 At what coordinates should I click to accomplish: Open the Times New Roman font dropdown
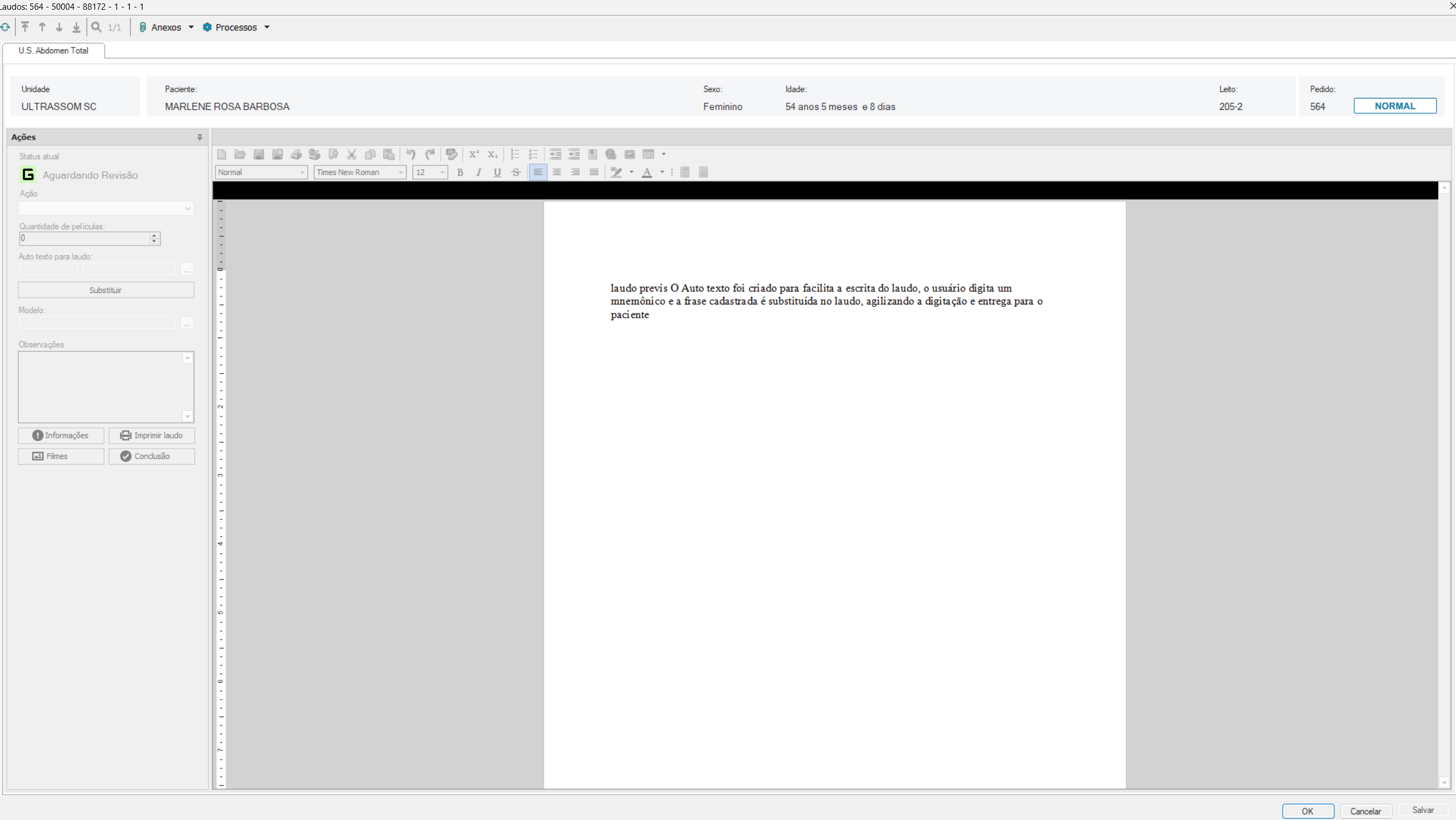pyautogui.click(x=400, y=172)
